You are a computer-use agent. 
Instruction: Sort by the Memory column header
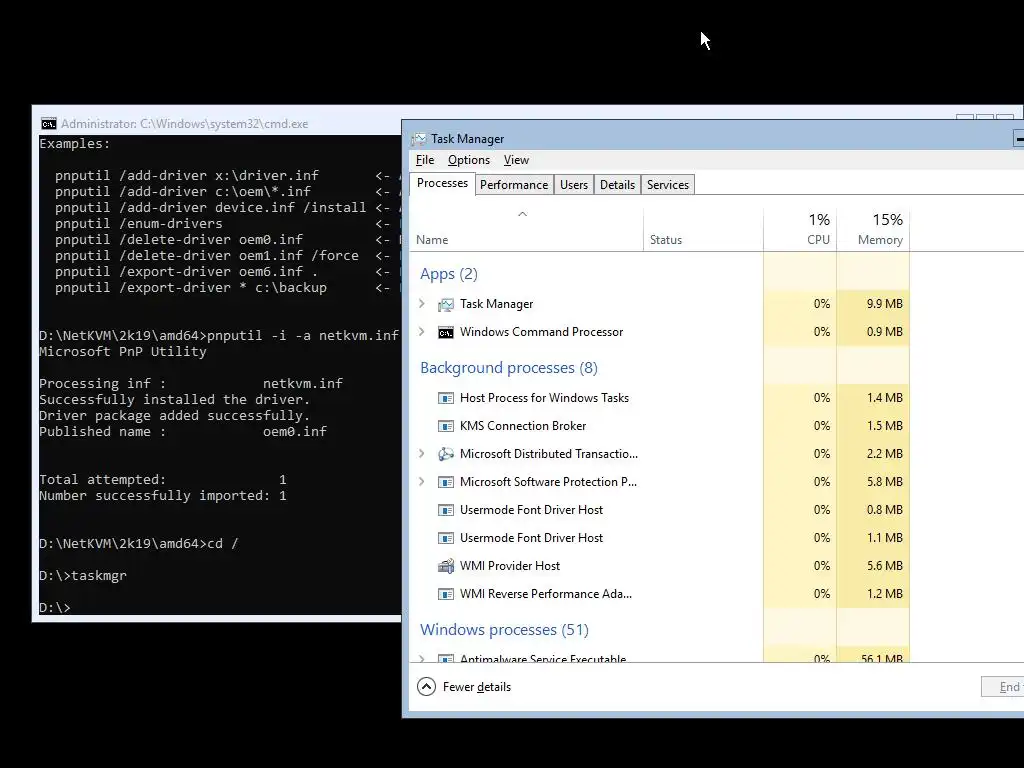873,230
